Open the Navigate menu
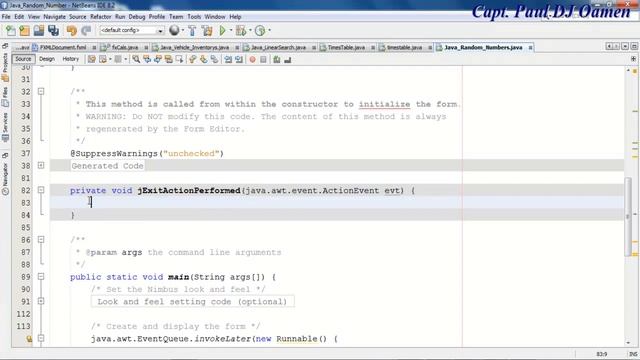 pos(55,17)
